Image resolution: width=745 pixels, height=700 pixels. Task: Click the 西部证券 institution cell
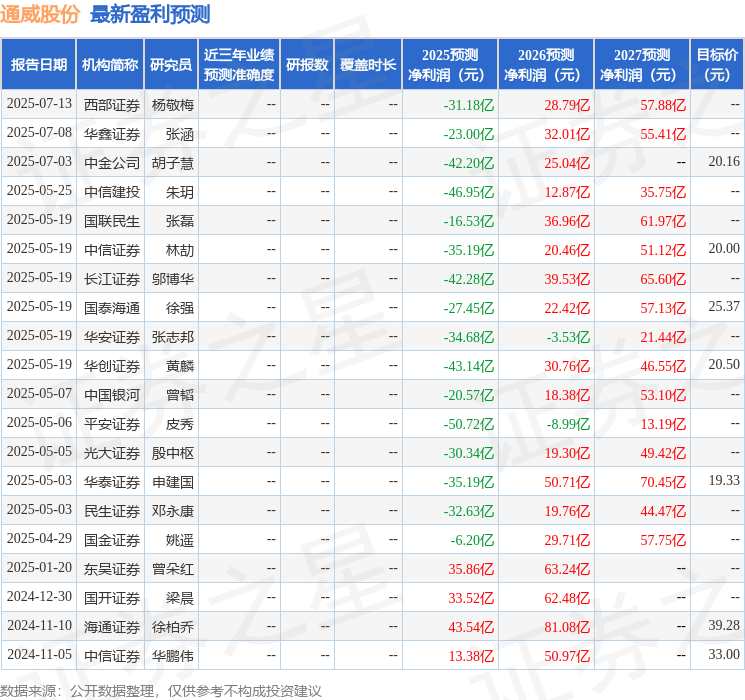coord(112,105)
